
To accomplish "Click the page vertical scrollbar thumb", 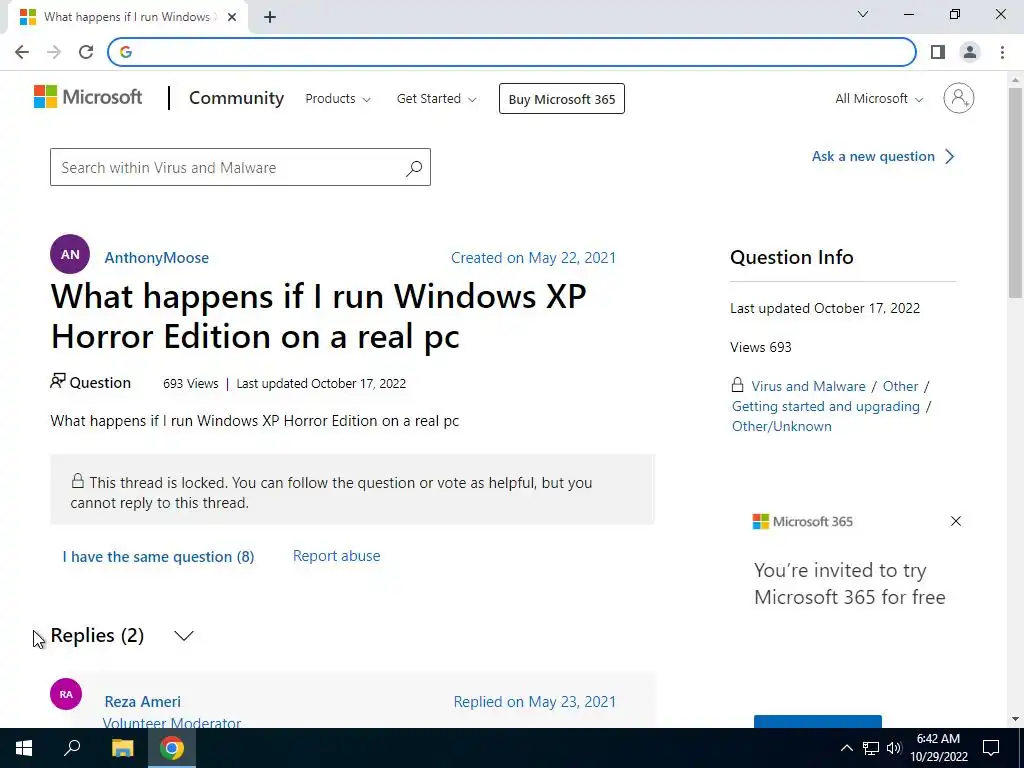I will 1016,193.
